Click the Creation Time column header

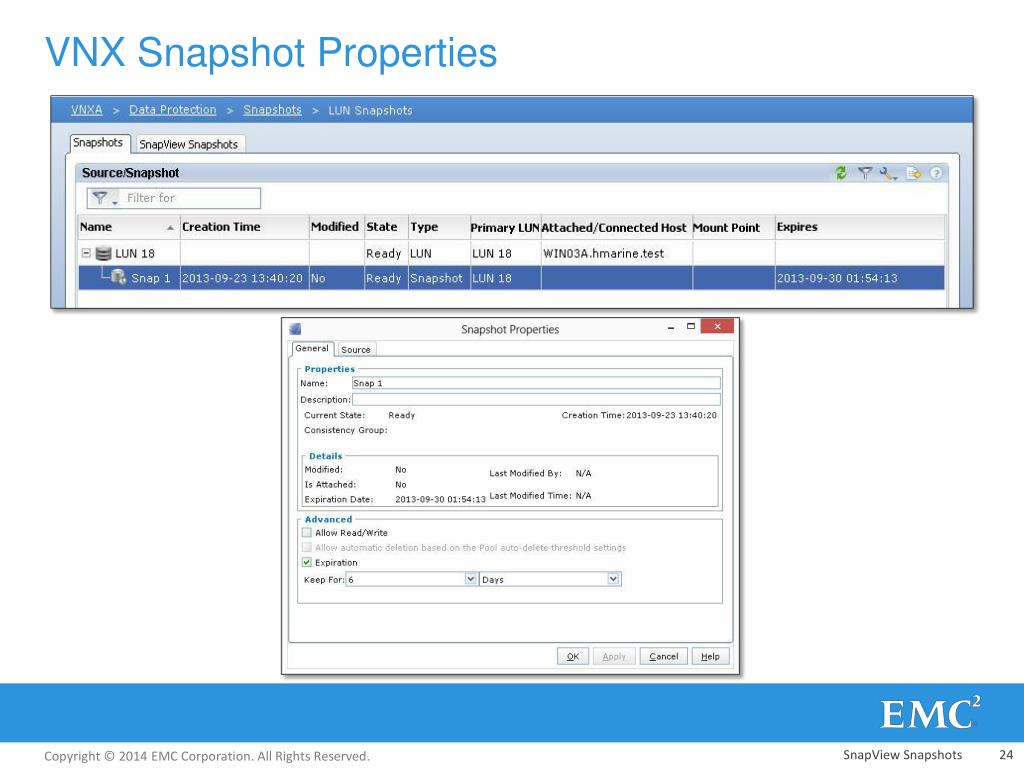point(244,227)
